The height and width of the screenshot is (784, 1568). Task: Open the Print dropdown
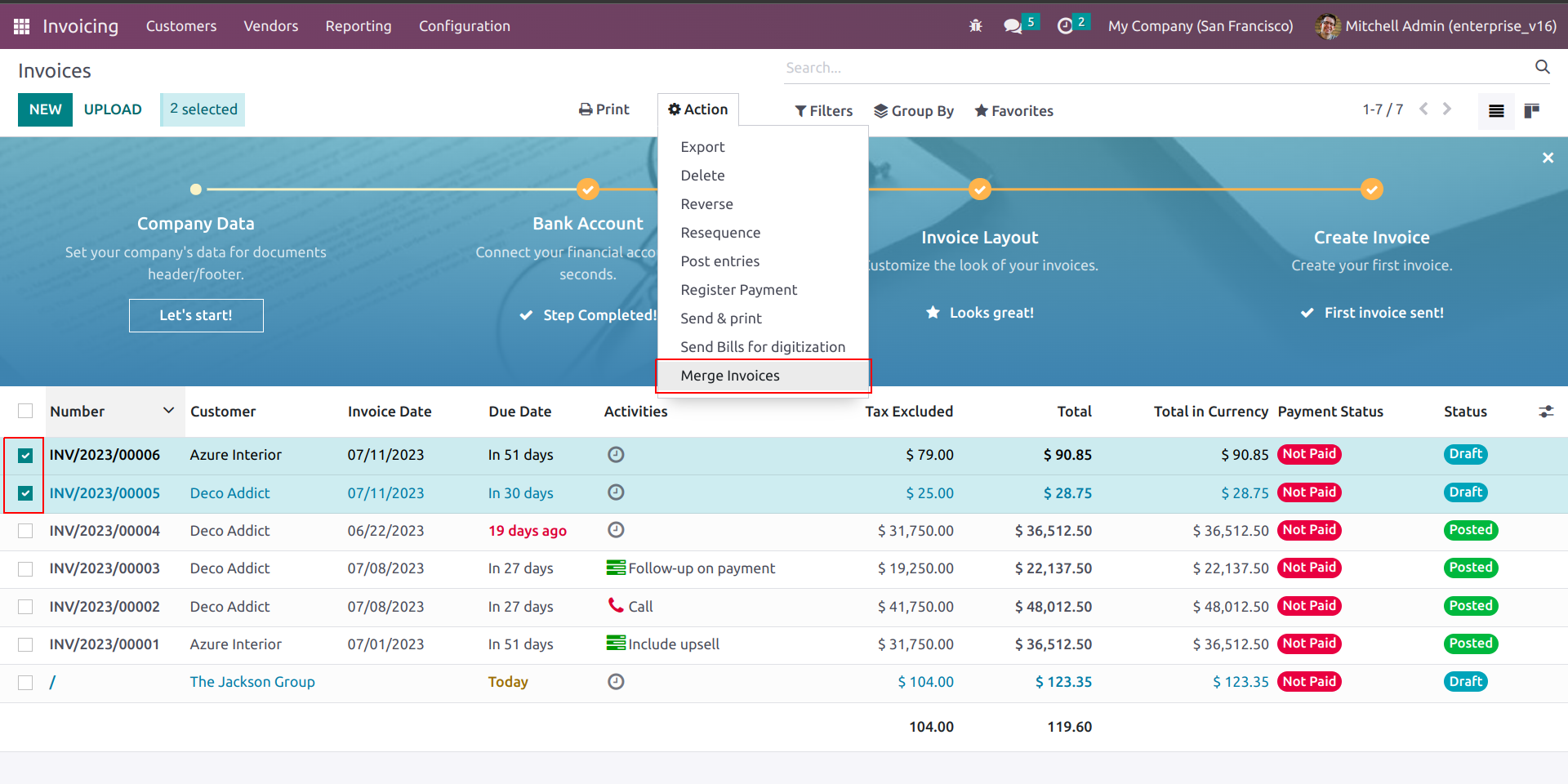[604, 109]
